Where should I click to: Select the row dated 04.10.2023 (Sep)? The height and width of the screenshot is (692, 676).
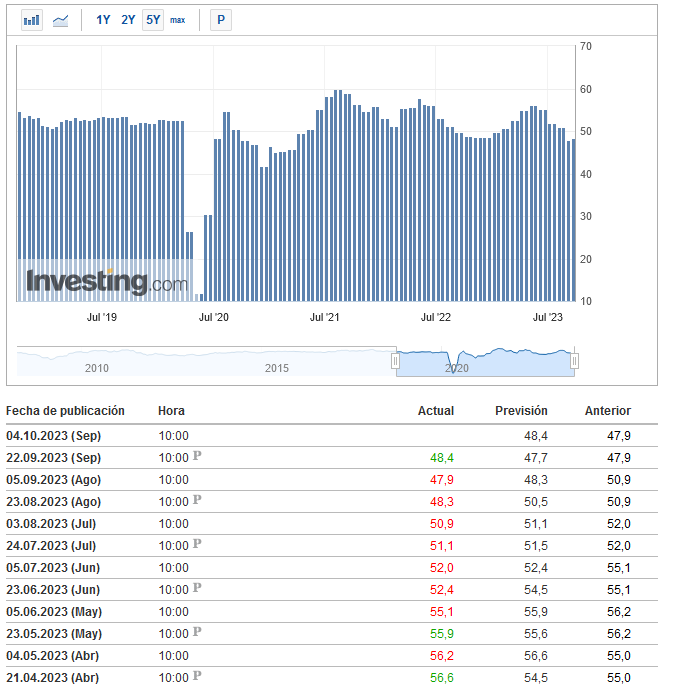pyautogui.click(x=332, y=436)
